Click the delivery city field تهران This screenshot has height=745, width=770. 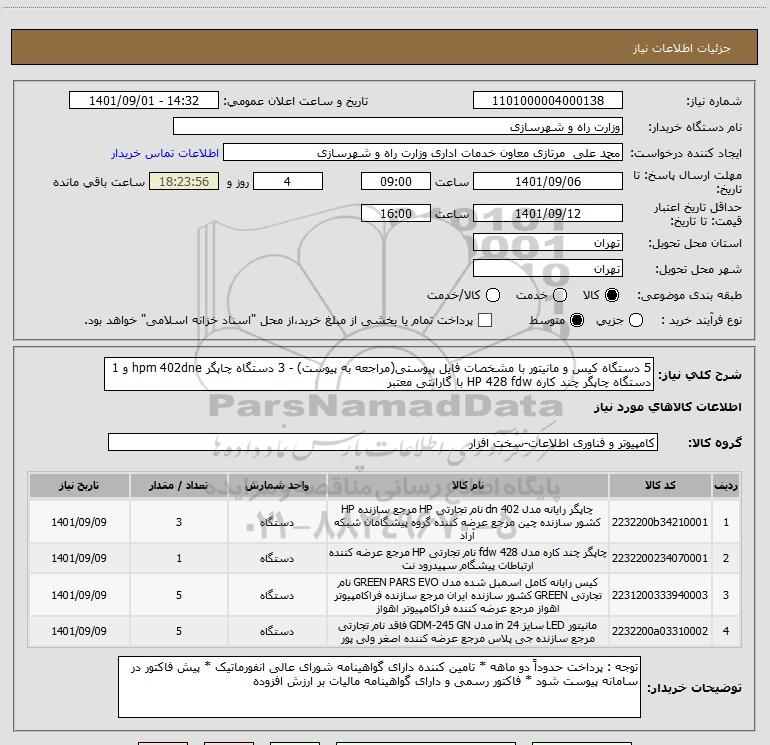[548, 269]
